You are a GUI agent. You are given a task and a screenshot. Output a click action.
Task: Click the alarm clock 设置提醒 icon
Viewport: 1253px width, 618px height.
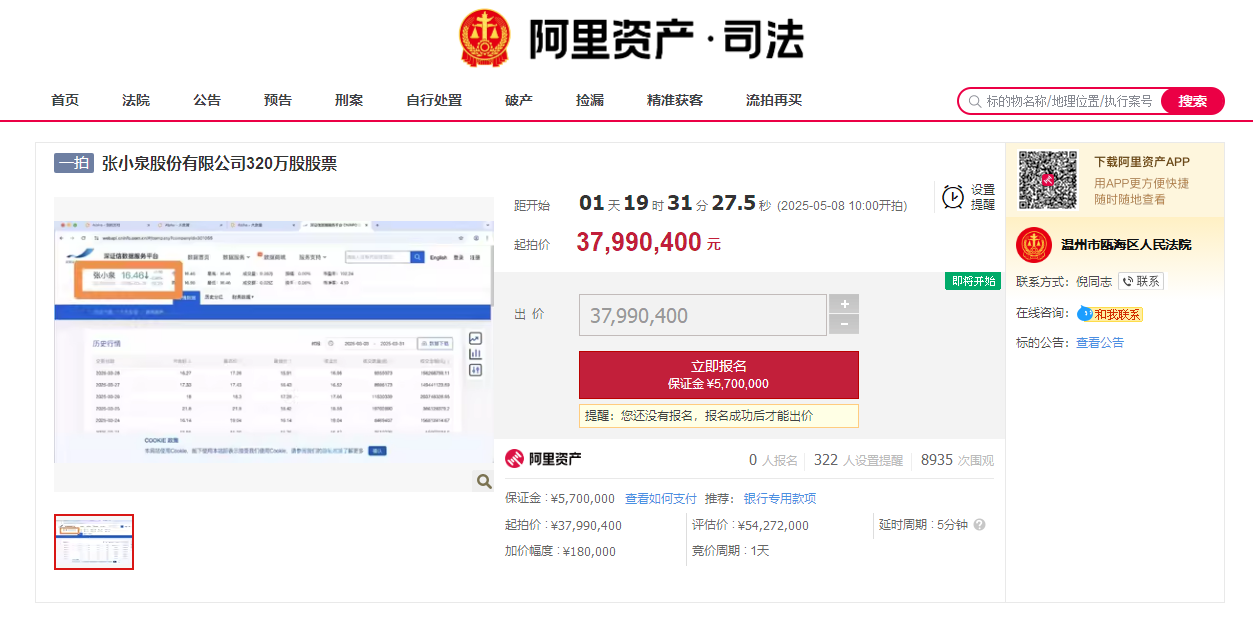coord(953,197)
